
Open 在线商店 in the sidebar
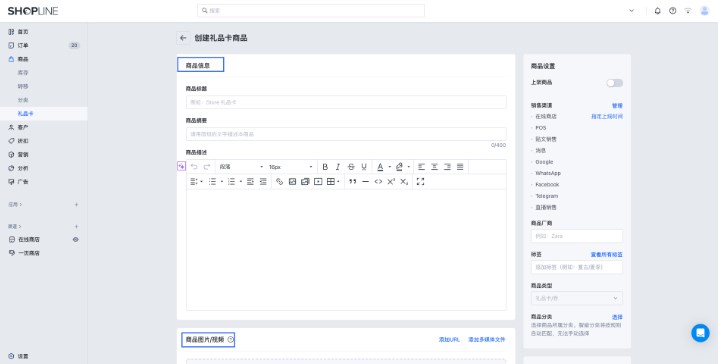(29, 239)
